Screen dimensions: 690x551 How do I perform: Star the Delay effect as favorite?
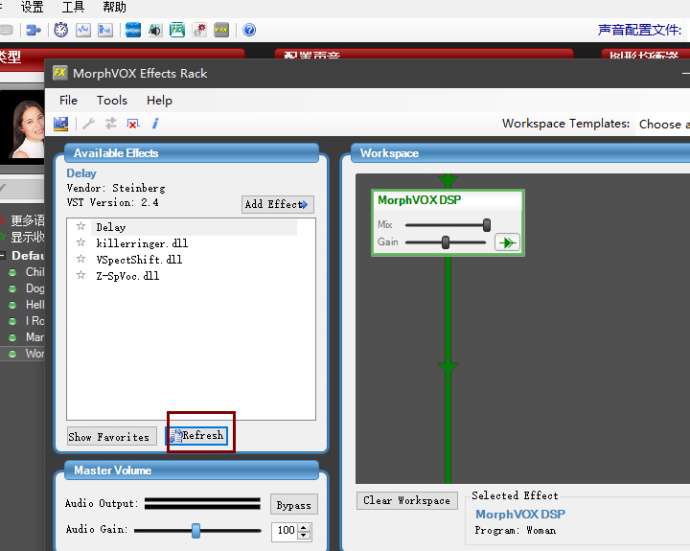tap(81, 226)
